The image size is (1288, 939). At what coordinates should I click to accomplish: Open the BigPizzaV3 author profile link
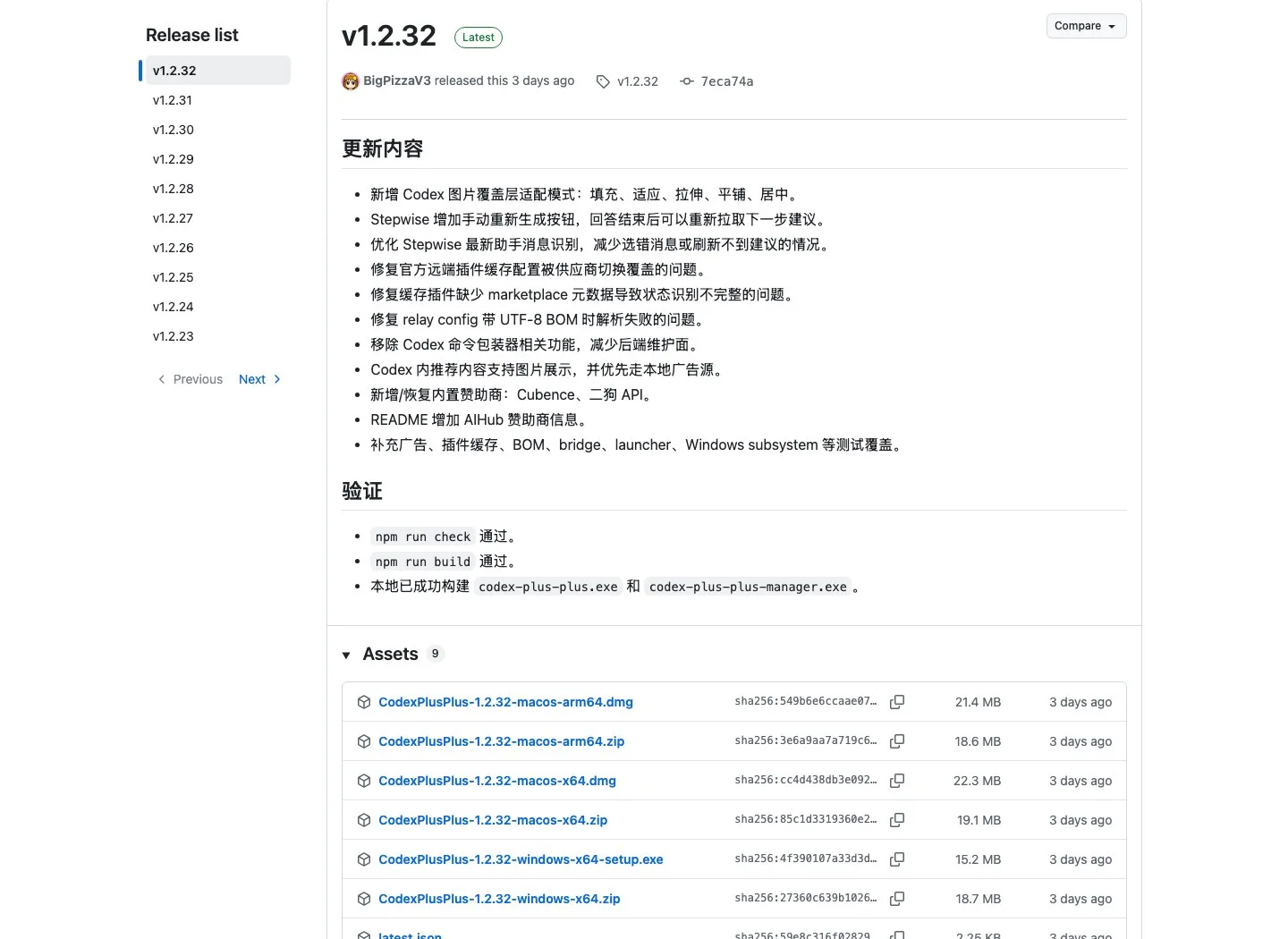(397, 80)
